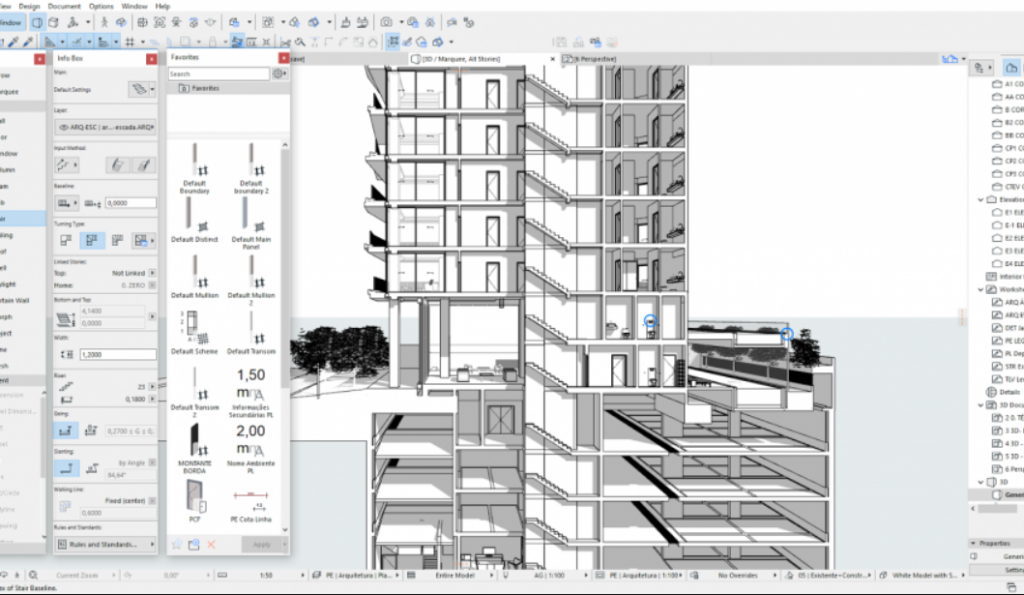Select the first Slanting method toggle
Image resolution: width=1024 pixels, height=595 pixels.
[66, 467]
